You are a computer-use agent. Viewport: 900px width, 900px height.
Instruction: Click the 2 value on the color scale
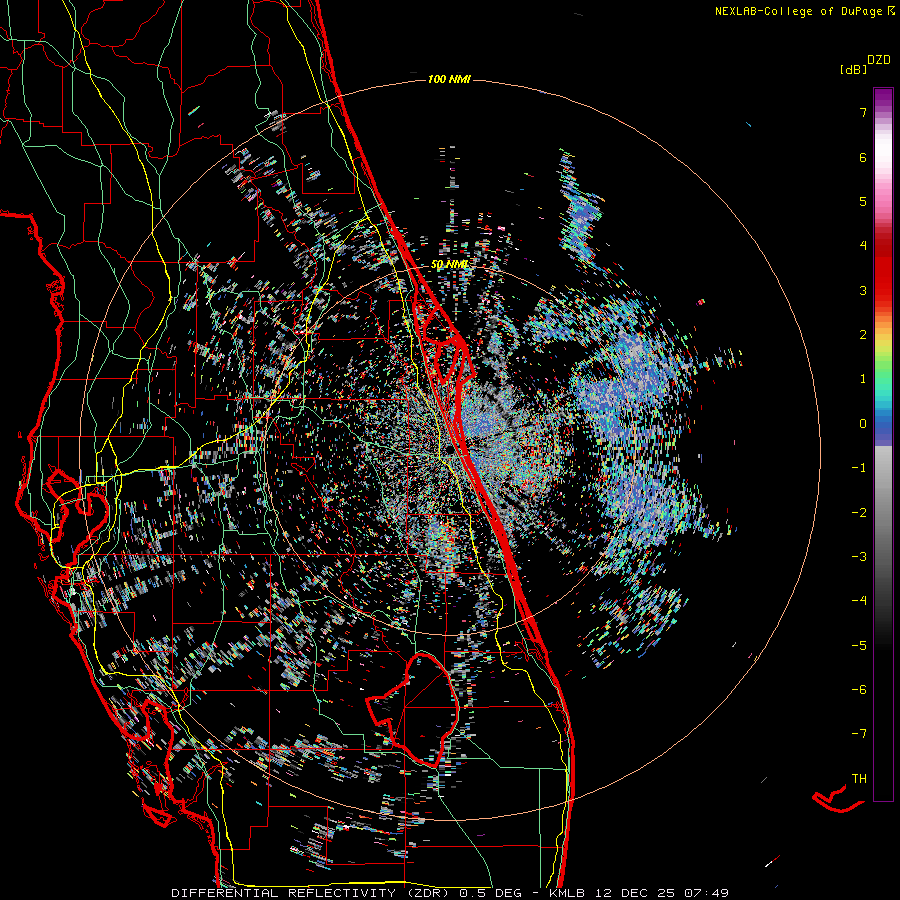tap(863, 335)
